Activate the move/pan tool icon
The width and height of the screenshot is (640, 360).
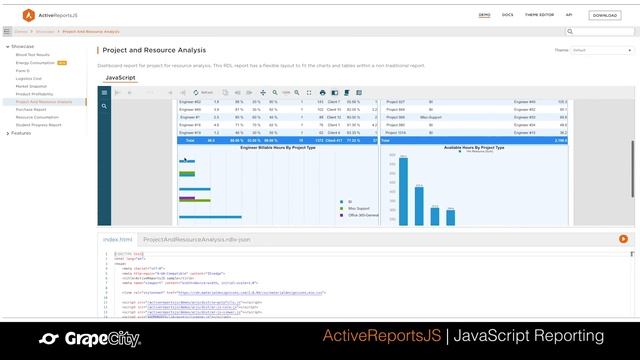tap(263, 93)
